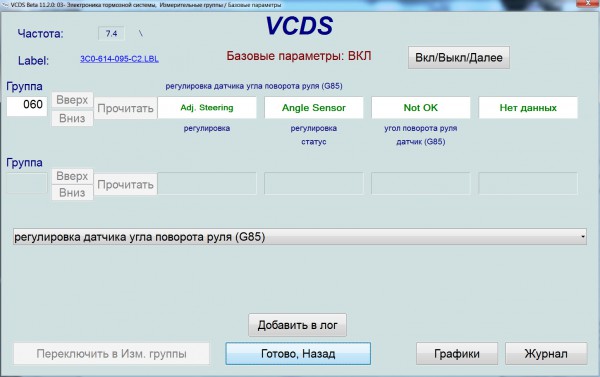Click the Not OK status field
600x377 pixels.
[421, 108]
